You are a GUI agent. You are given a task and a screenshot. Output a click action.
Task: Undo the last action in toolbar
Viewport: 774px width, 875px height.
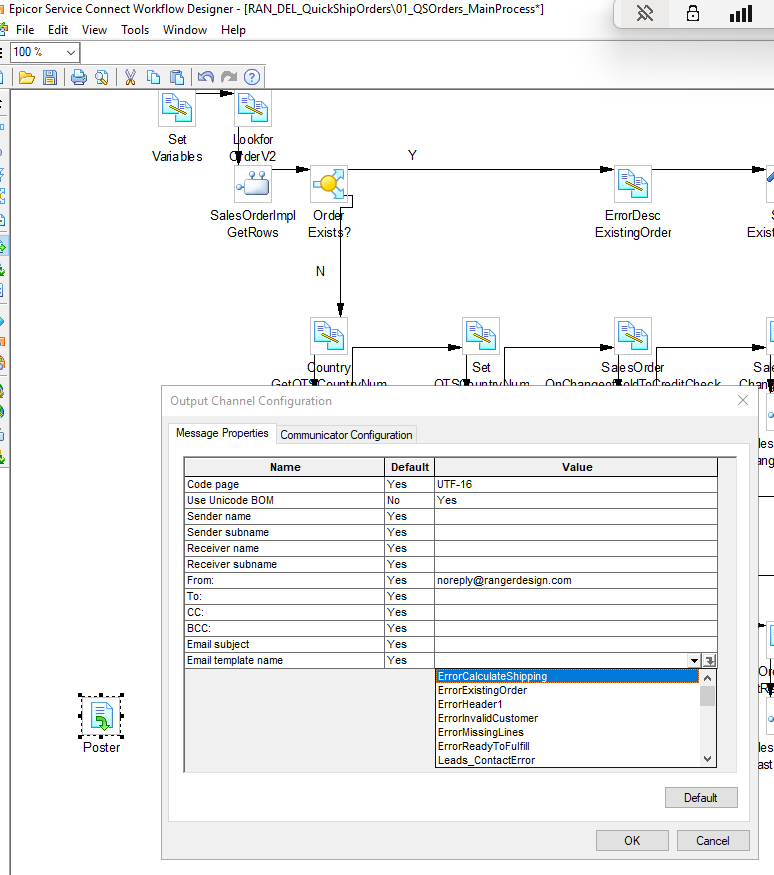[x=206, y=77]
